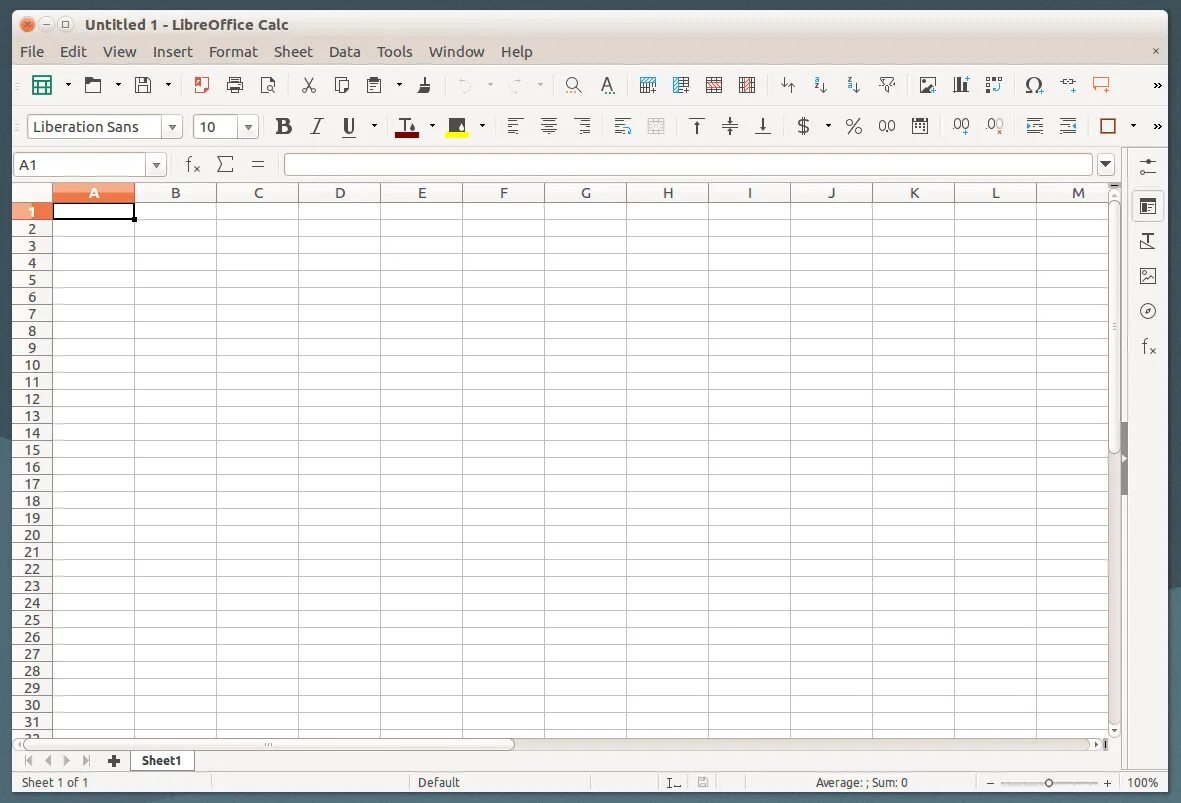Open Function Wizard fx icon
This screenshot has width=1181, height=803.
point(193,164)
